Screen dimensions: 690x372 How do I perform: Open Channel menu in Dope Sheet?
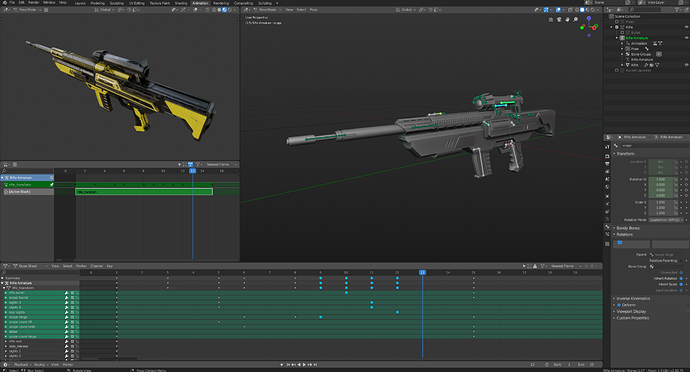pos(96,266)
